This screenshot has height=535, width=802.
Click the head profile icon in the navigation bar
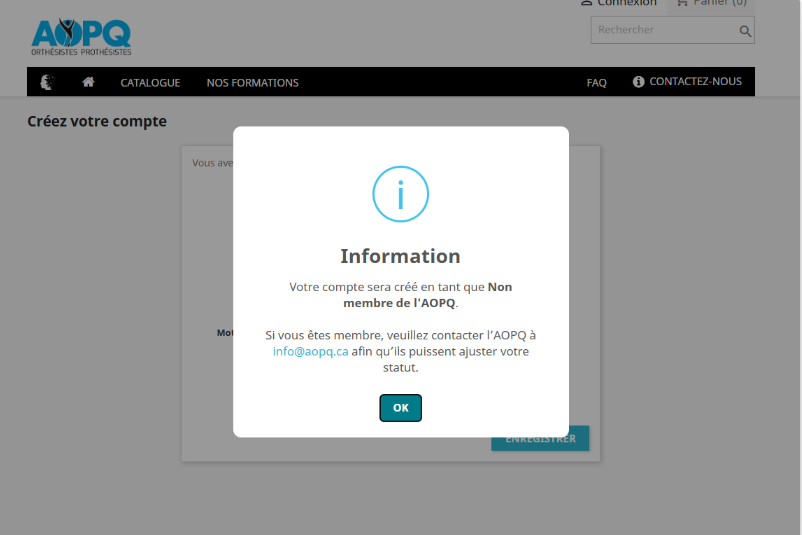click(x=48, y=82)
